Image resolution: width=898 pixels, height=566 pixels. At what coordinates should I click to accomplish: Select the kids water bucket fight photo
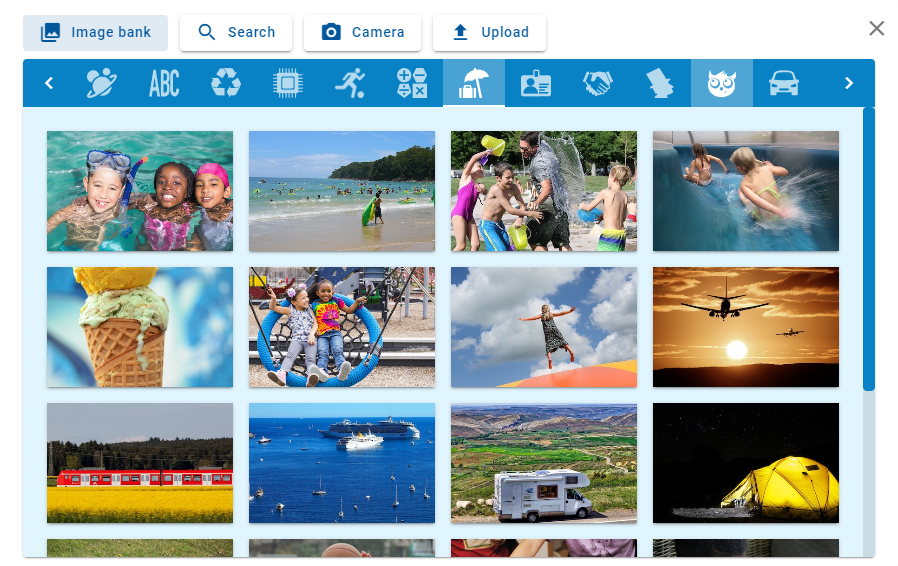click(x=543, y=191)
